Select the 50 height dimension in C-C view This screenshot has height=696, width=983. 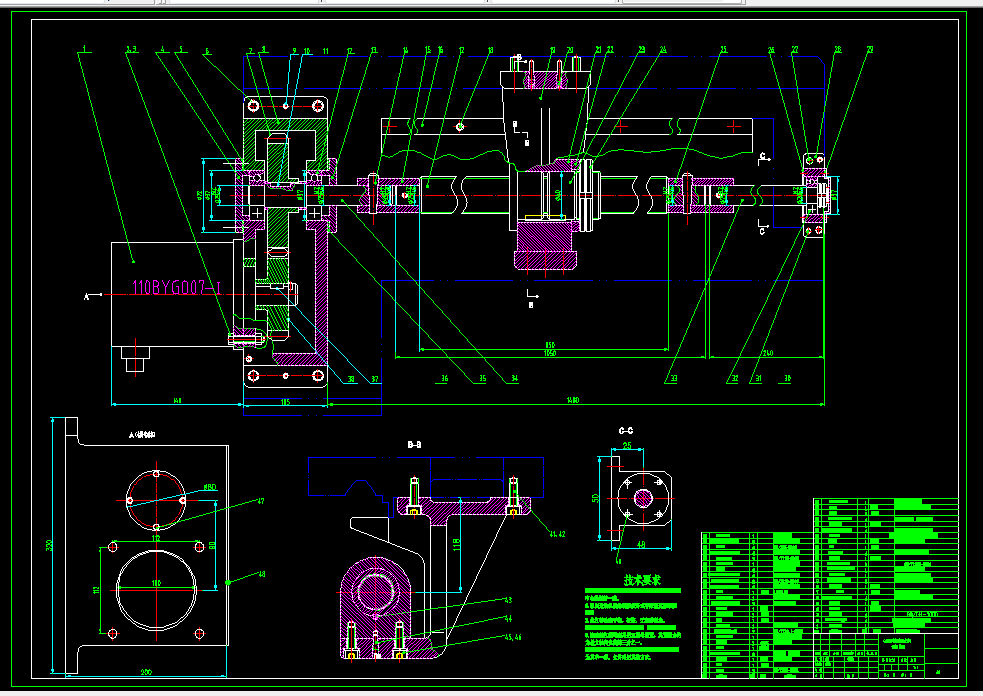[596, 498]
